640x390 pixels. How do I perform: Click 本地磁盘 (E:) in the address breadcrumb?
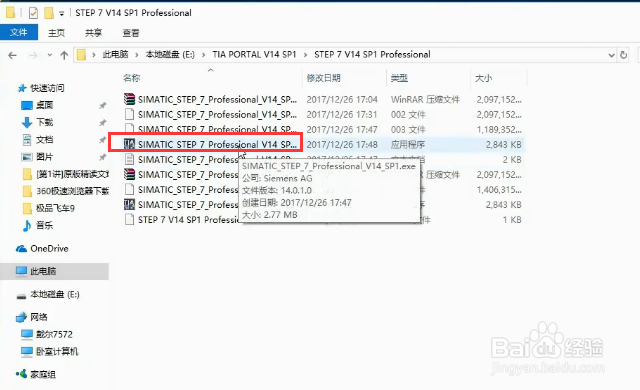170,55
